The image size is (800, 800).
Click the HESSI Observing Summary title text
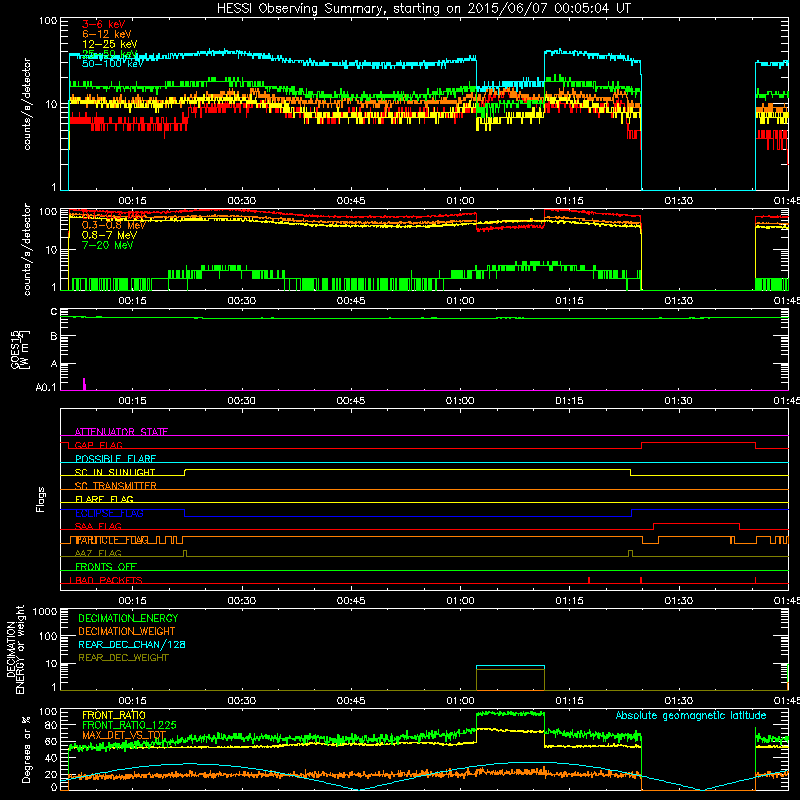click(424, 9)
